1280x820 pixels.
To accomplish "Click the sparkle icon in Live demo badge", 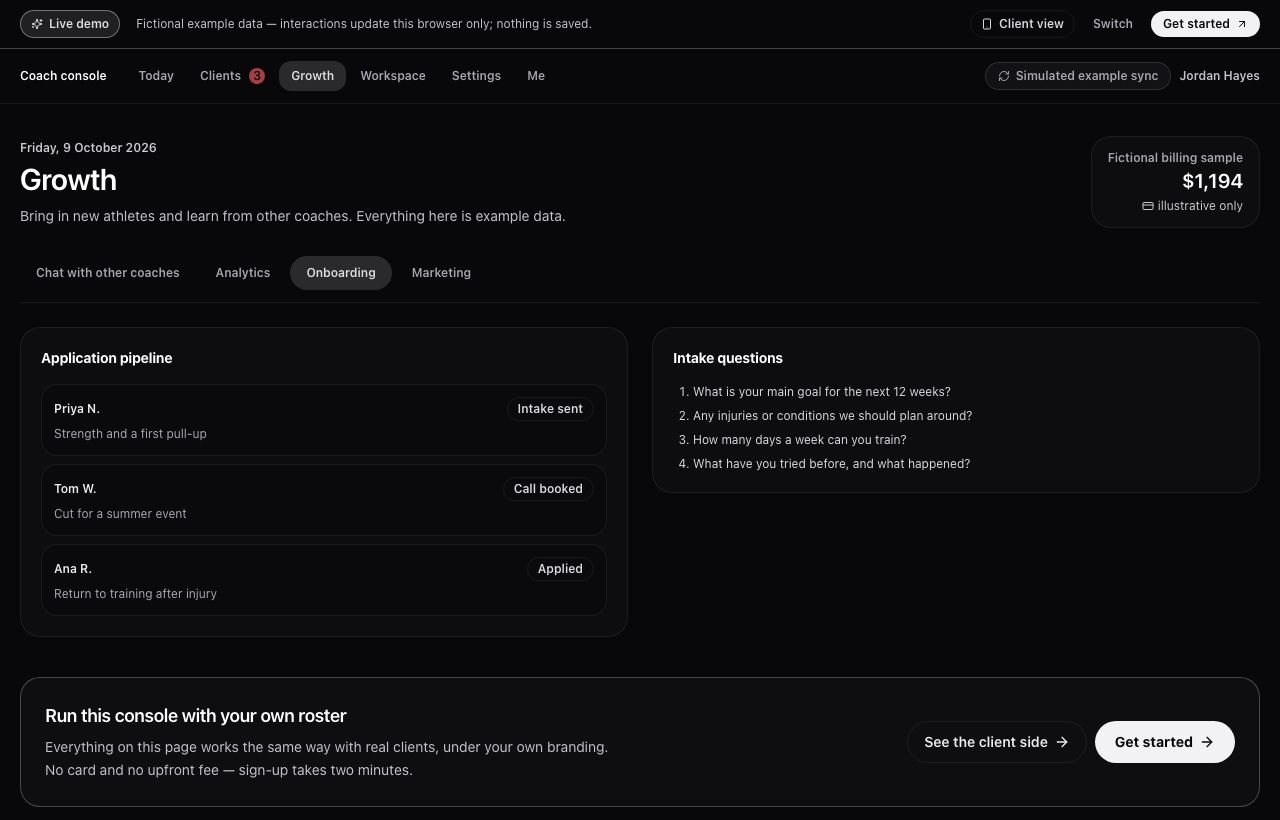I will (x=37, y=24).
